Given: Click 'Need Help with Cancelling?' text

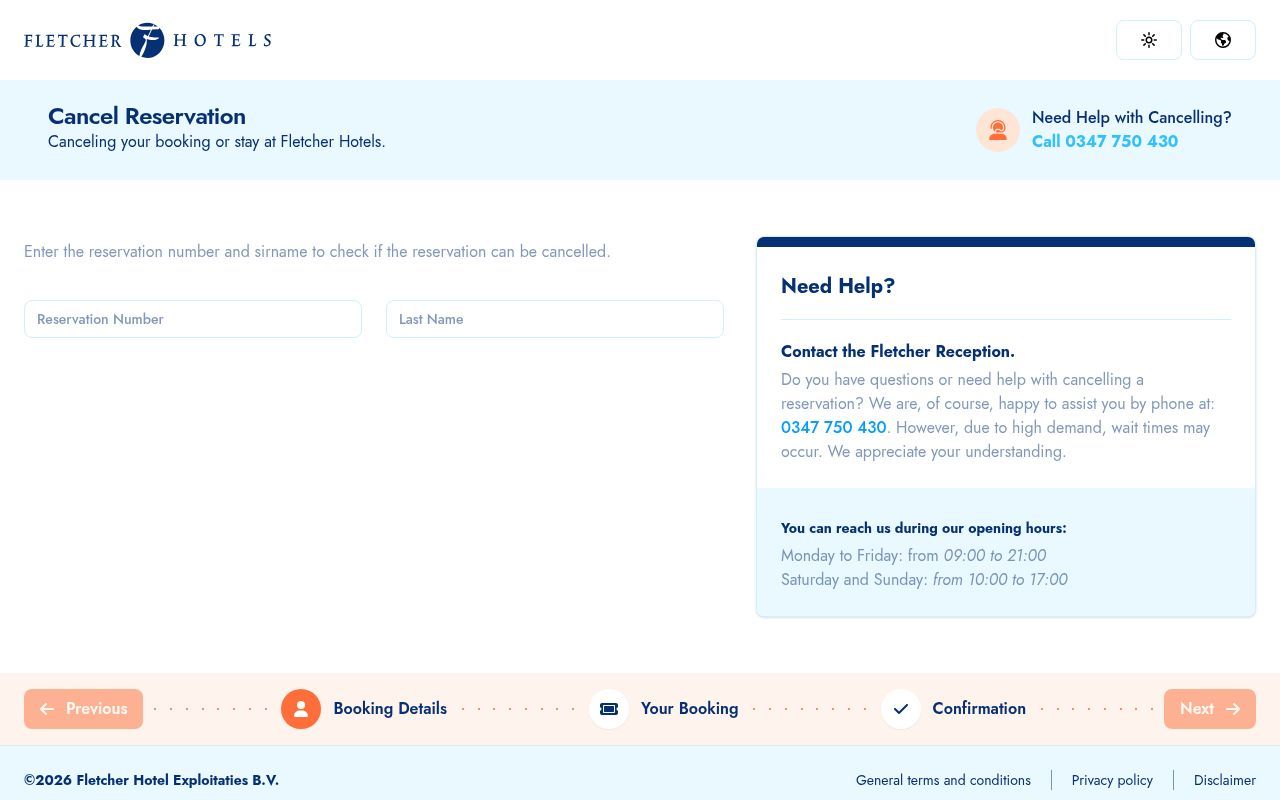Looking at the screenshot, I should point(1132,117).
